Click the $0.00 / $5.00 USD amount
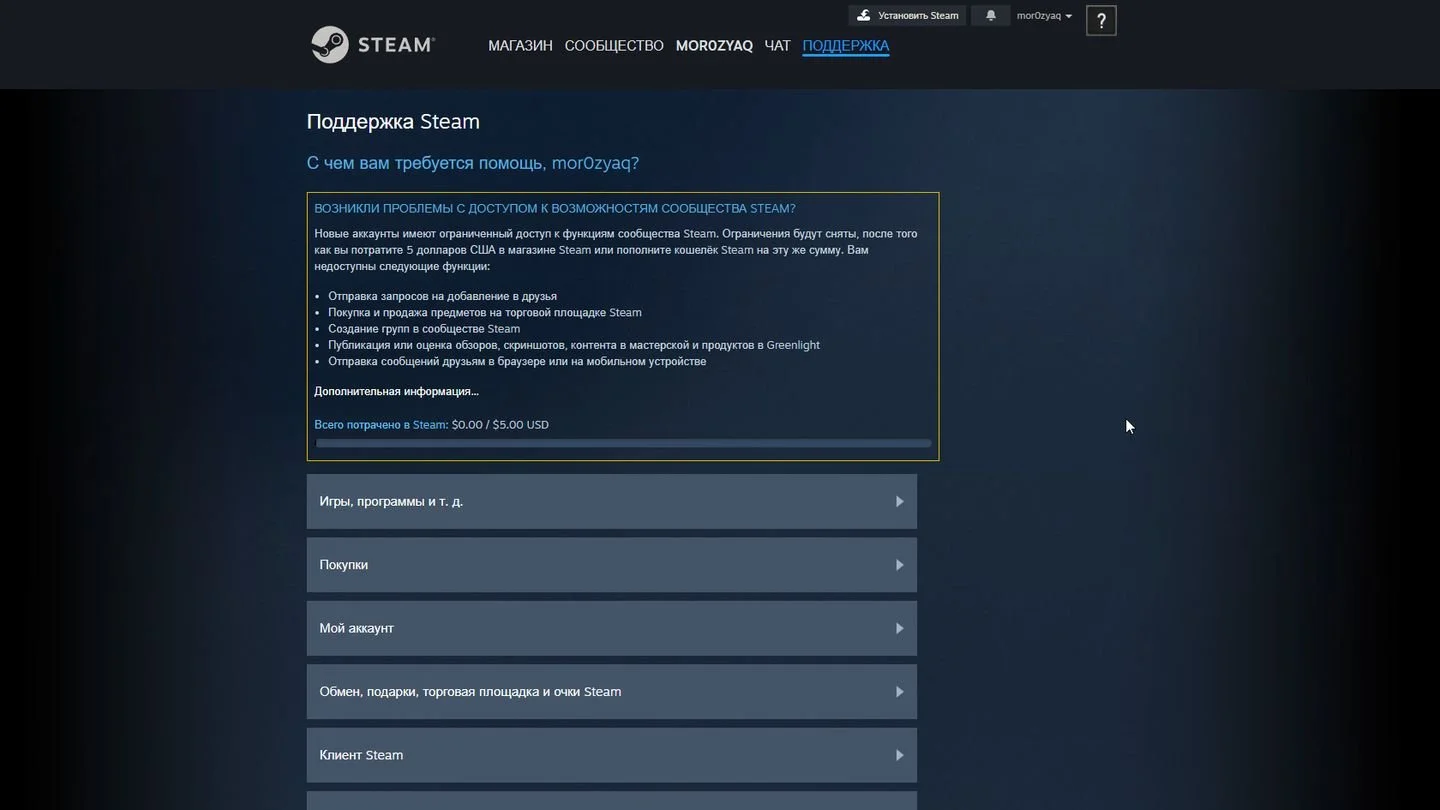This screenshot has width=1440, height=810. [500, 425]
